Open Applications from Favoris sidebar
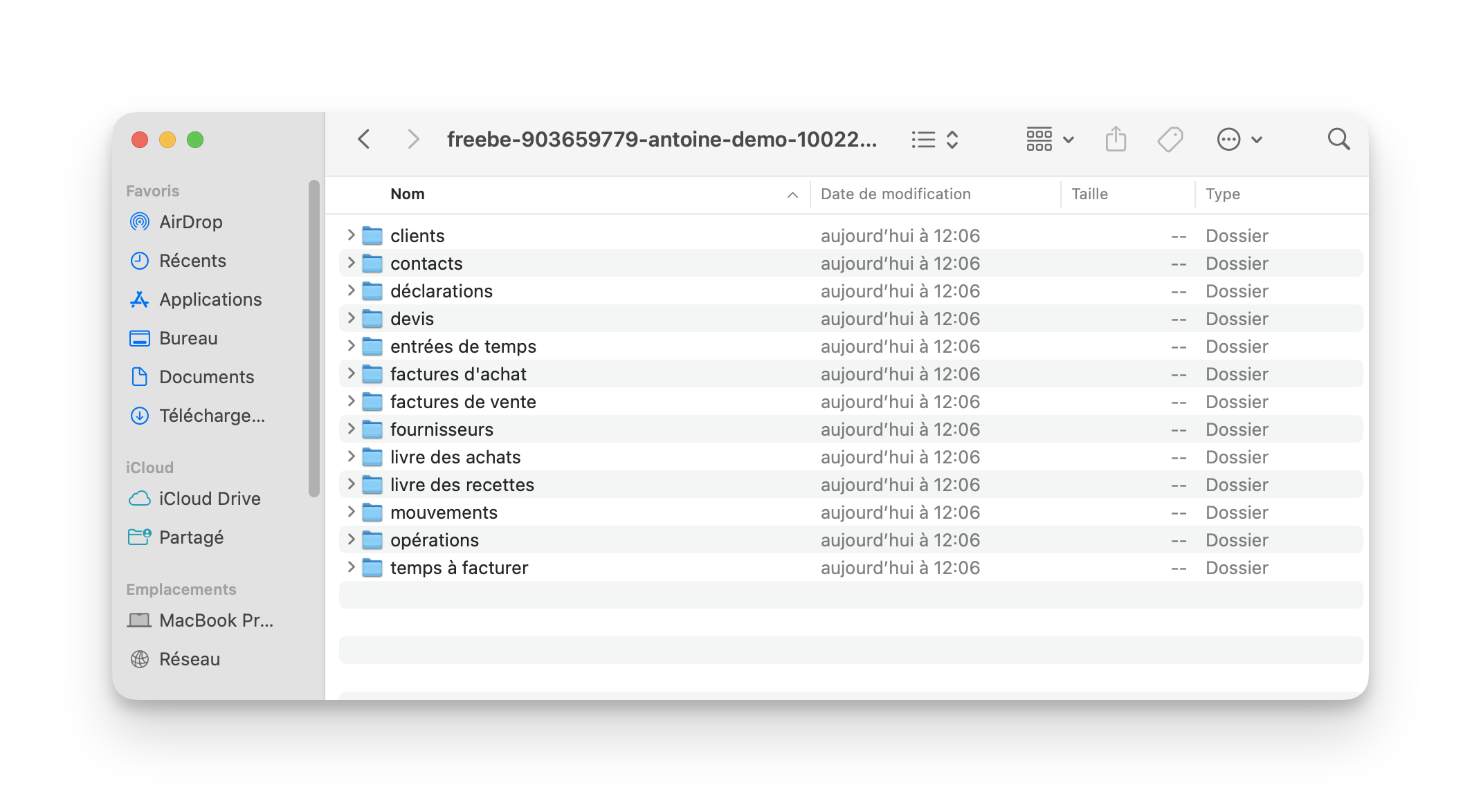 point(210,299)
